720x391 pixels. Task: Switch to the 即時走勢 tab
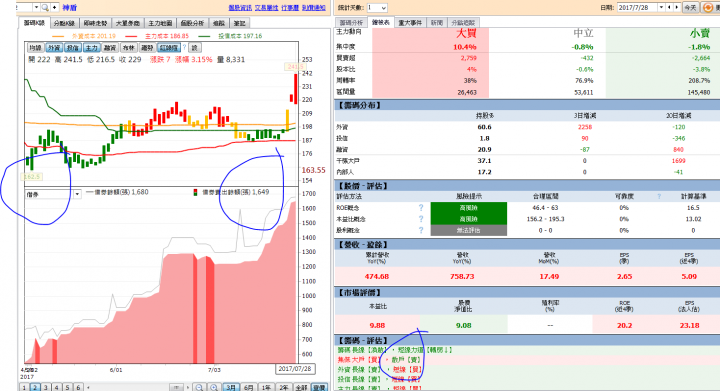(95, 23)
